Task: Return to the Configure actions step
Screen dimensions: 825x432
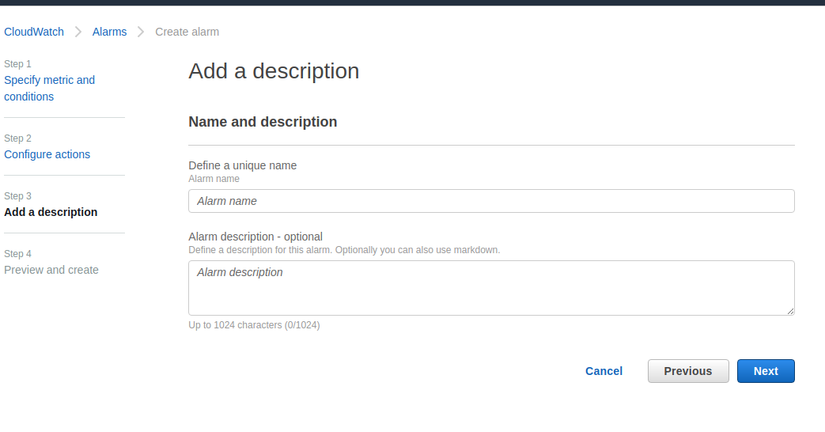Action: 47,154
